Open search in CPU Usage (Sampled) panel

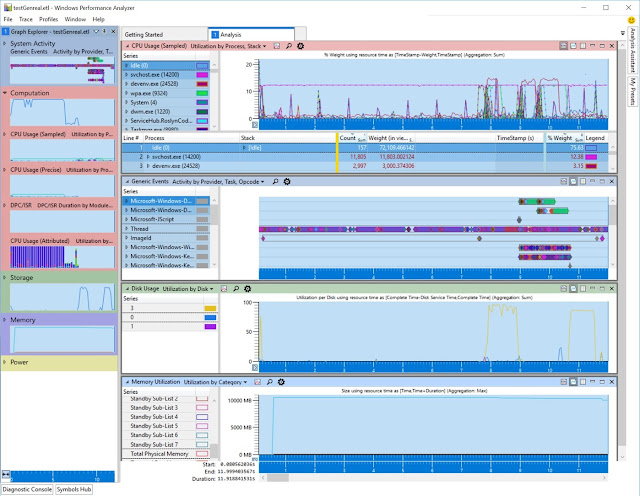coord(289,46)
